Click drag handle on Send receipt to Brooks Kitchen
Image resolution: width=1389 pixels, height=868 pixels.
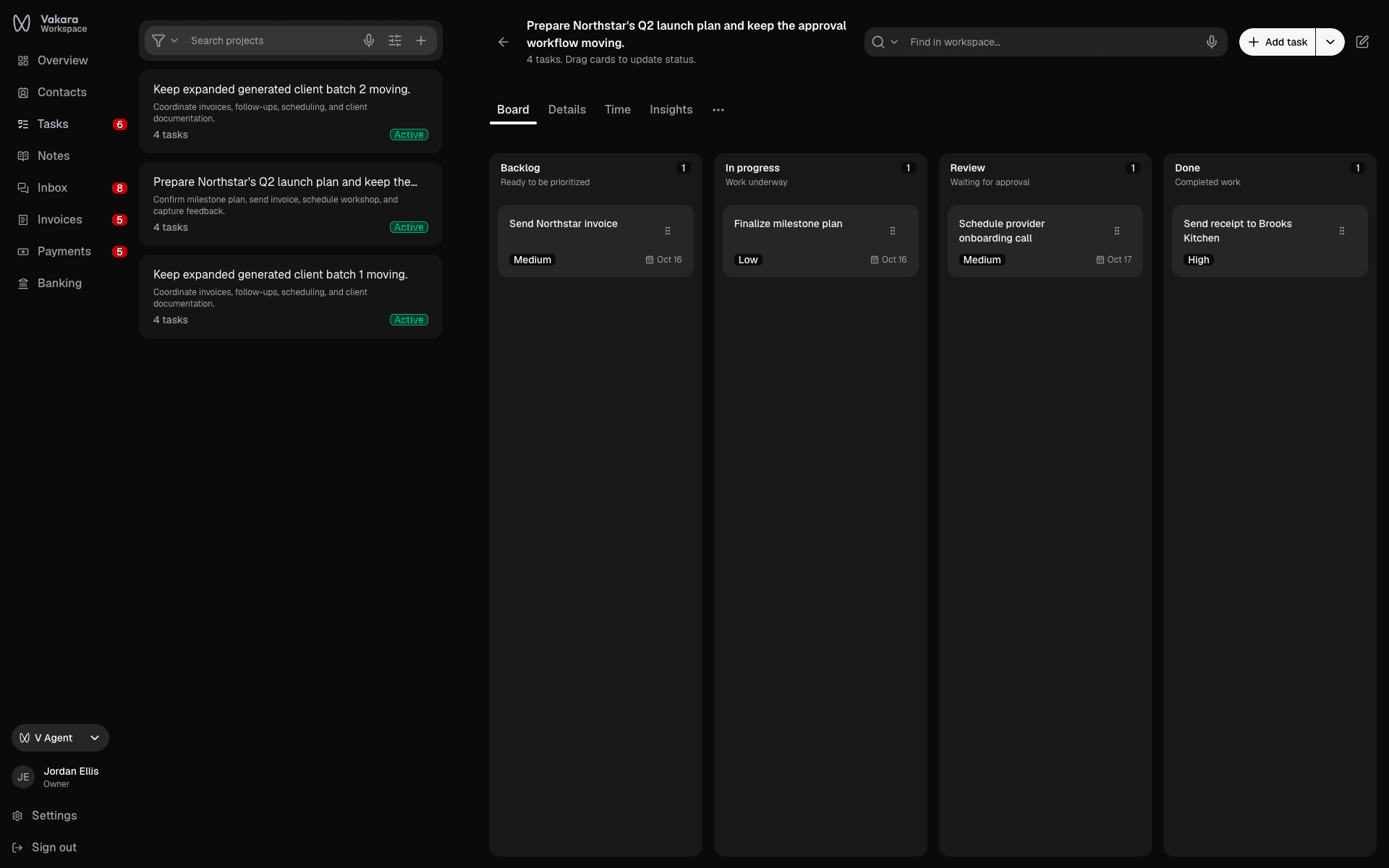tap(1342, 231)
